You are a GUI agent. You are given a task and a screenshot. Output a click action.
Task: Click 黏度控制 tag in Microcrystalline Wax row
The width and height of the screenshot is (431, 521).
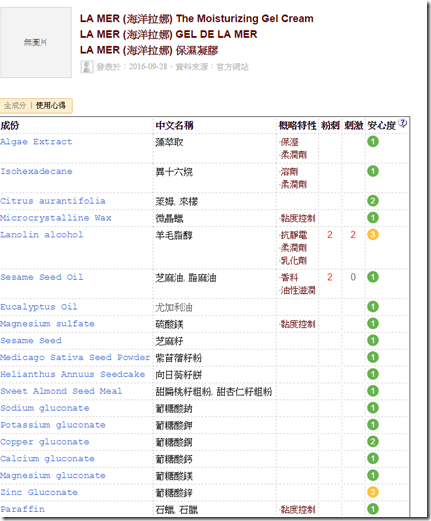click(298, 218)
